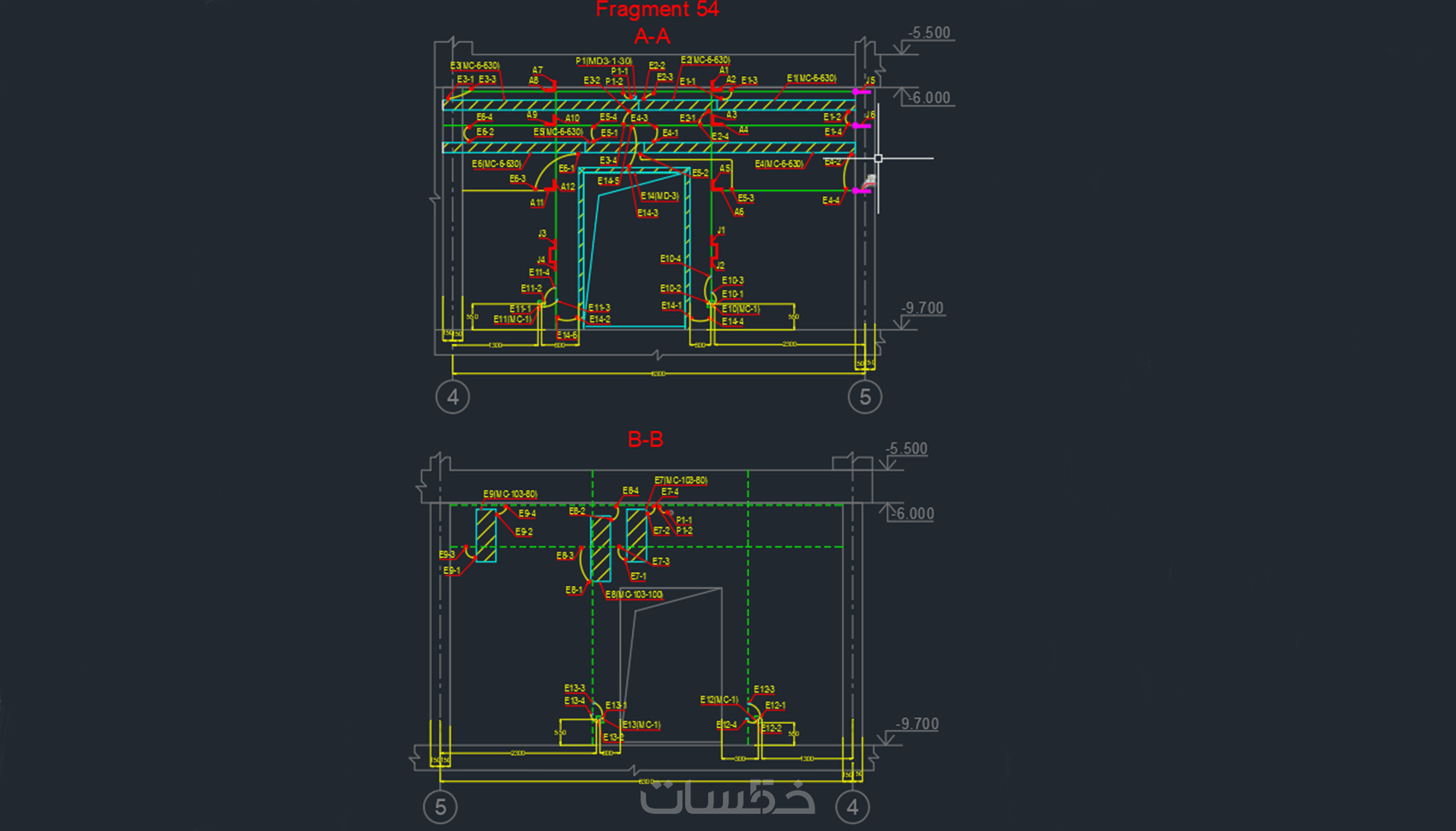The height and width of the screenshot is (831, 1456).
Task: Click the E10(MC-1) annotation
Action: click(x=740, y=308)
